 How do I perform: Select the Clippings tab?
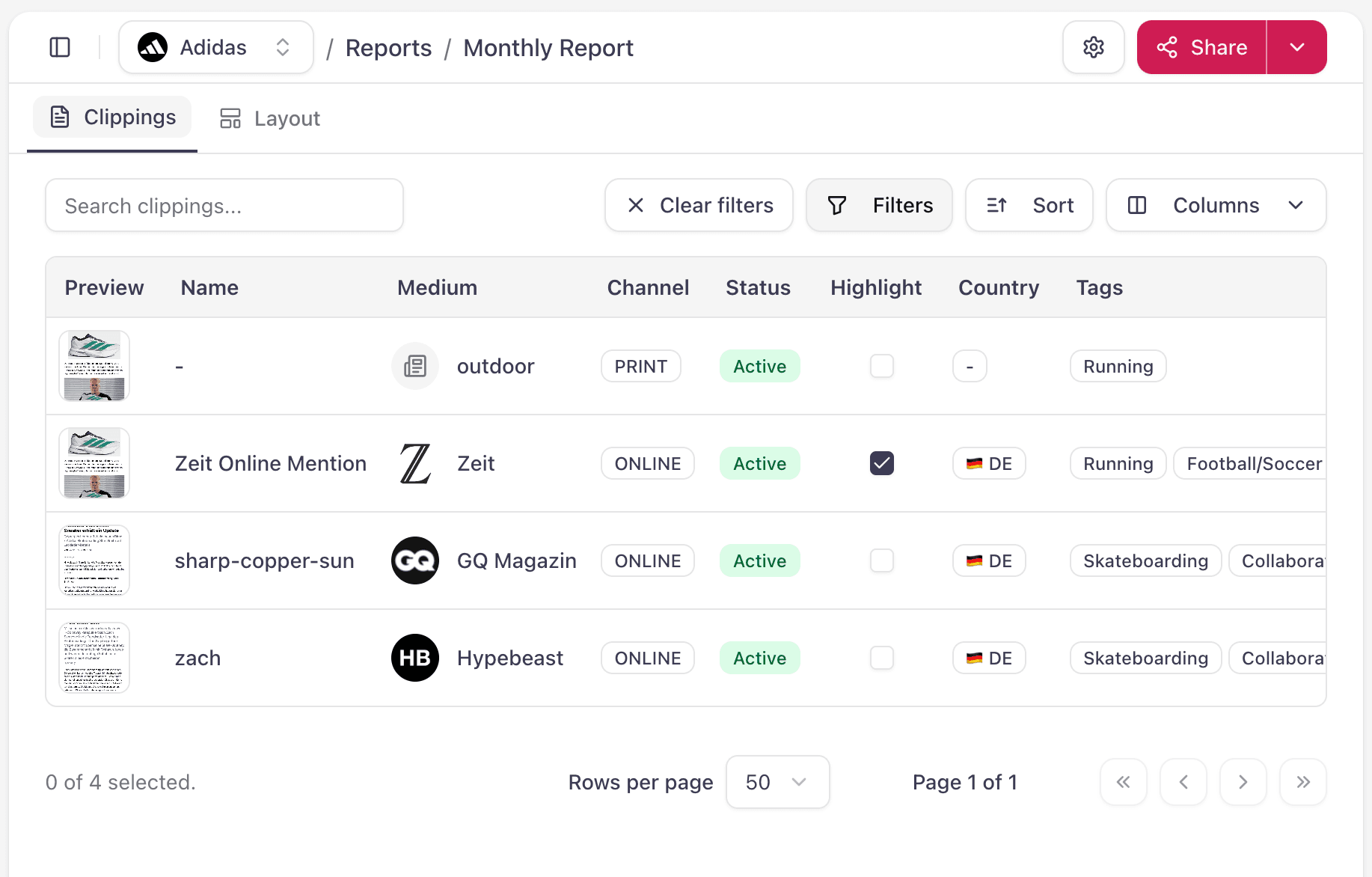point(113,117)
